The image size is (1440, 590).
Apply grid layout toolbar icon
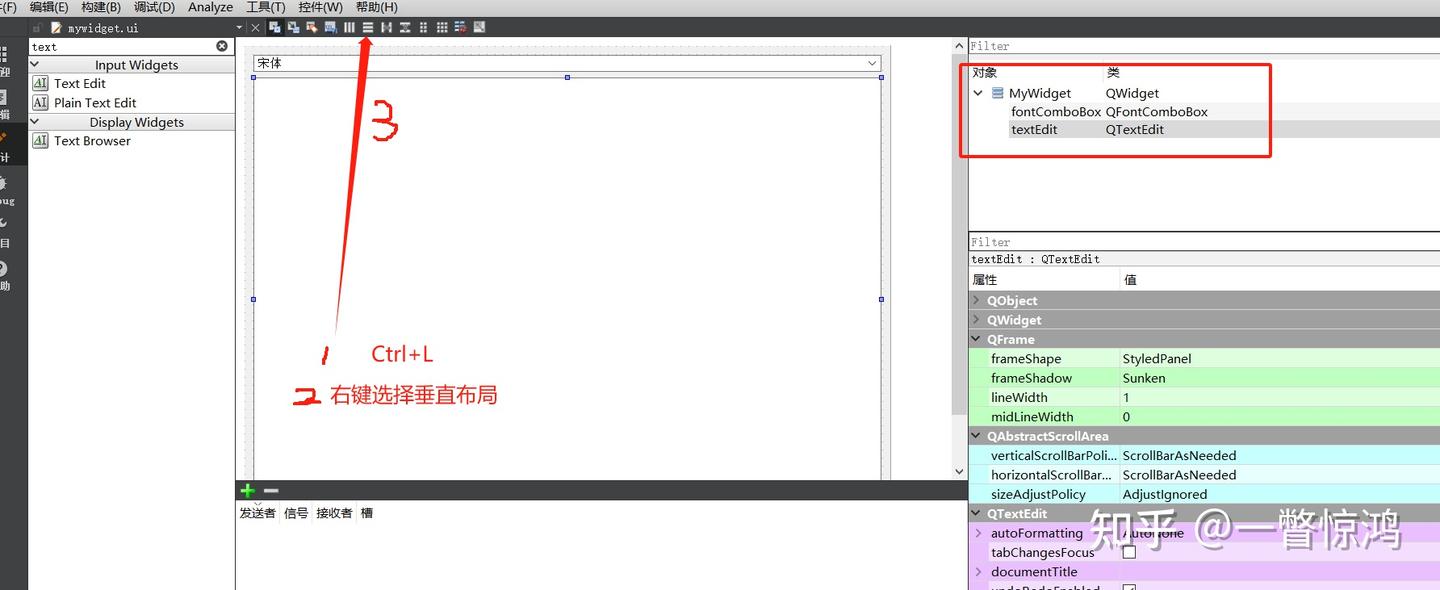442,27
